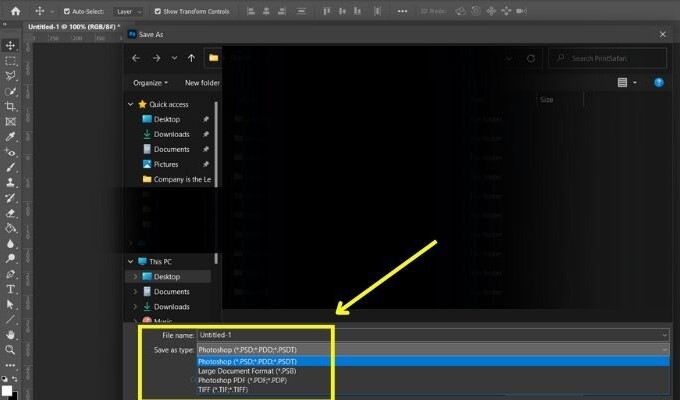Expand Documents under This PC
The height and width of the screenshot is (400, 680).
(x=135, y=292)
